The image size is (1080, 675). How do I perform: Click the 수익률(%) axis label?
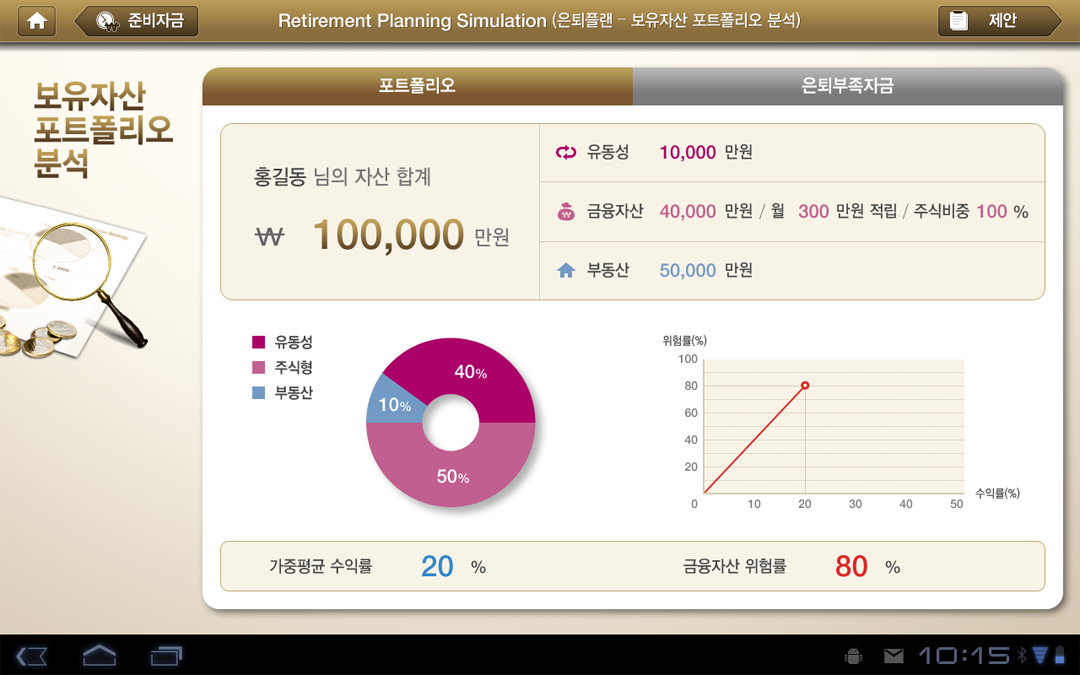click(997, 493)
